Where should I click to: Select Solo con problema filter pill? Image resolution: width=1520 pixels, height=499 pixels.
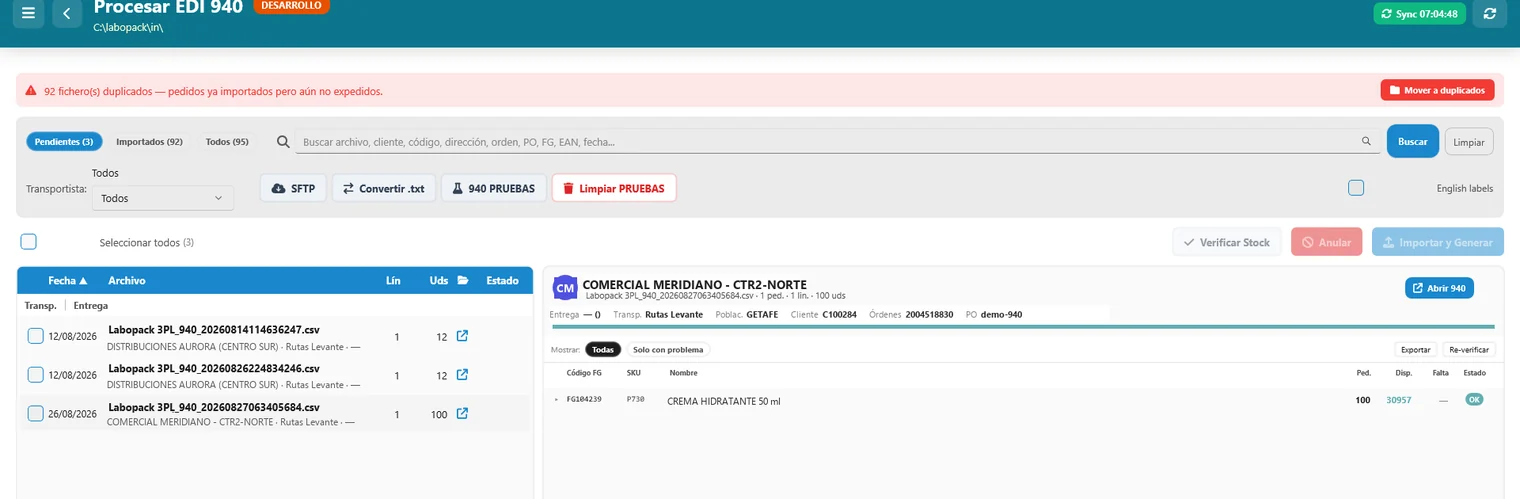pyautogui.click(x=669, y=350)
